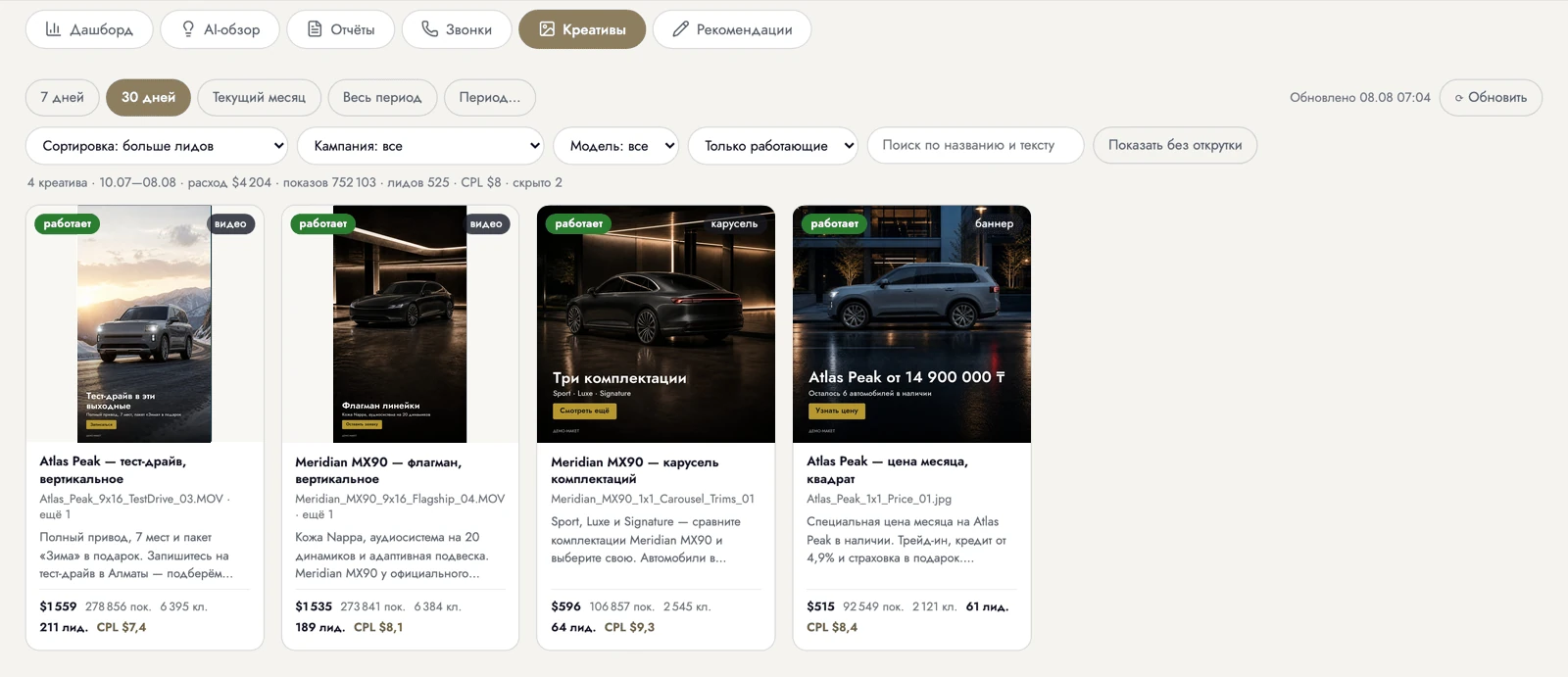Click Отчёты document icon
This screenshot has height=677, width=1568.
coord(315,29)
